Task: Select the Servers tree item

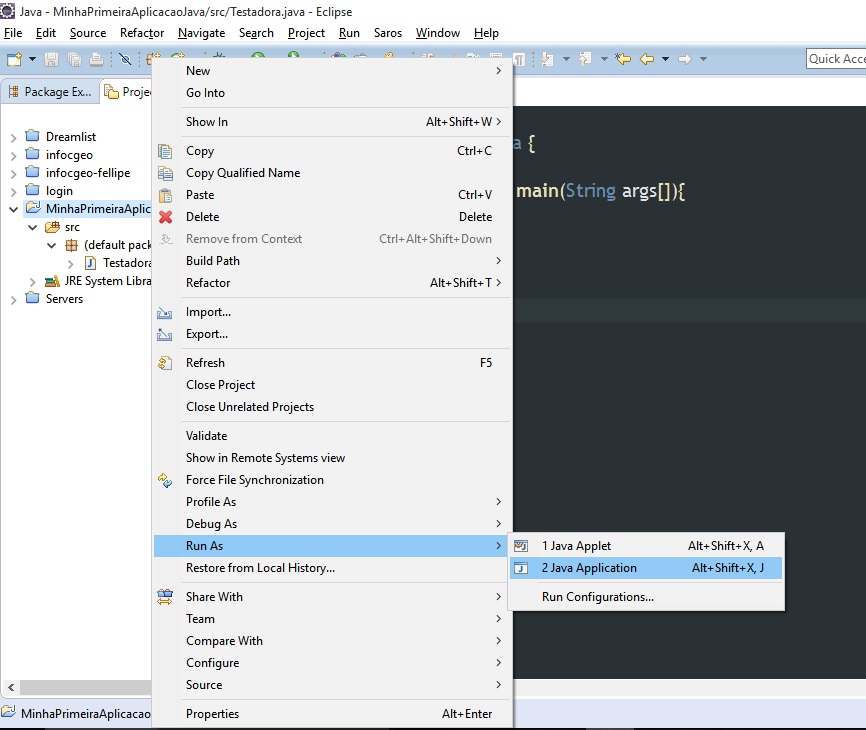Action: coord(64,299)
